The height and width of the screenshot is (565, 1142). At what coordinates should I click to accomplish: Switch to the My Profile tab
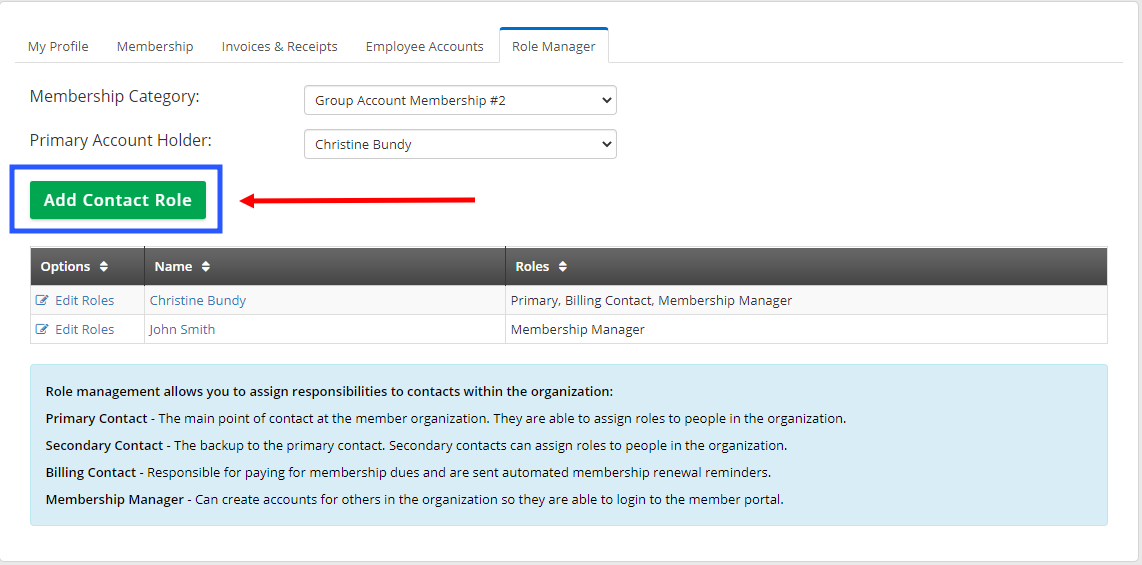coord(58,46)
